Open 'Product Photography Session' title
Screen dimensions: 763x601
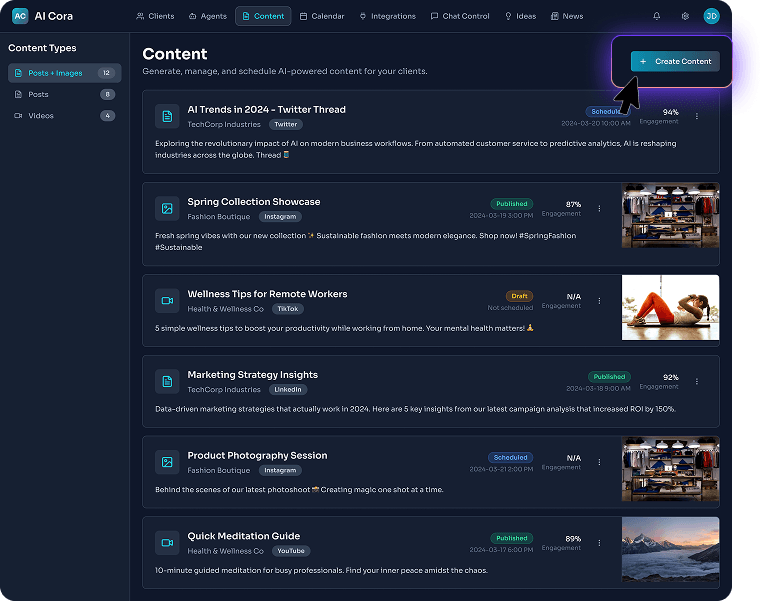257,455
